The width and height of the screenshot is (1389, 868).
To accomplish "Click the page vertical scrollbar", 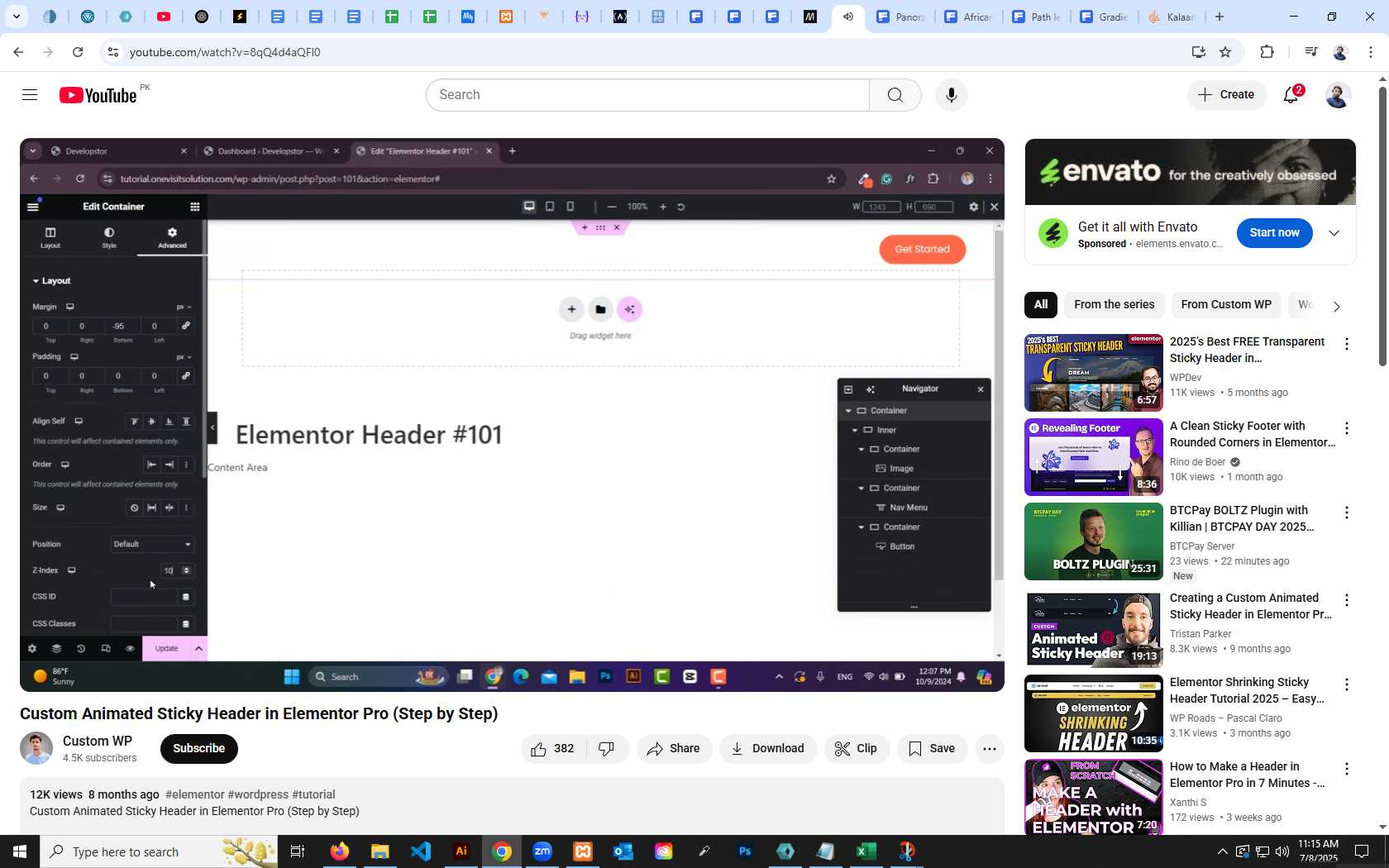I will point(1382,225).
